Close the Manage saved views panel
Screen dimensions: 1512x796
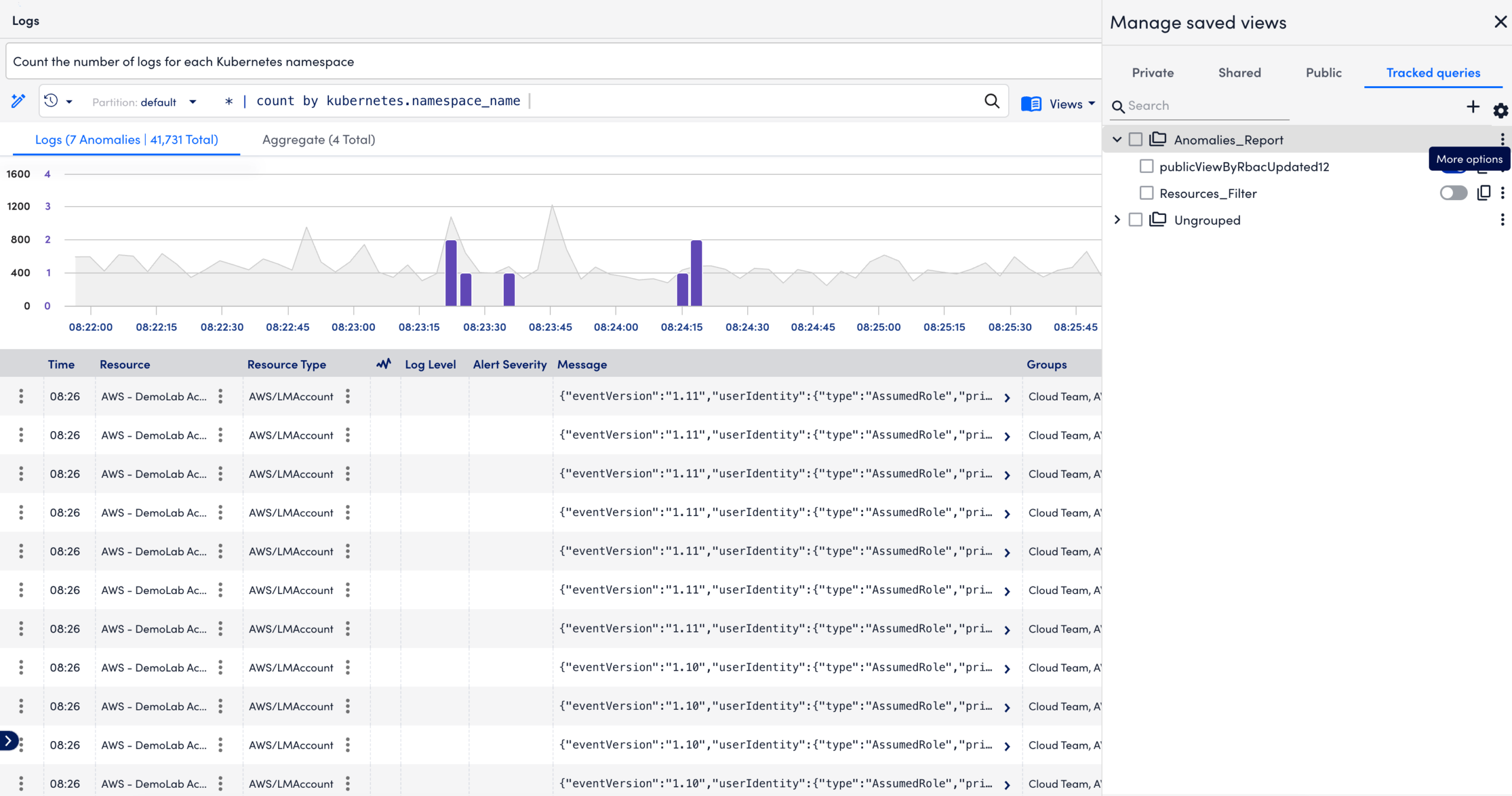click(x=1500, y=22)
